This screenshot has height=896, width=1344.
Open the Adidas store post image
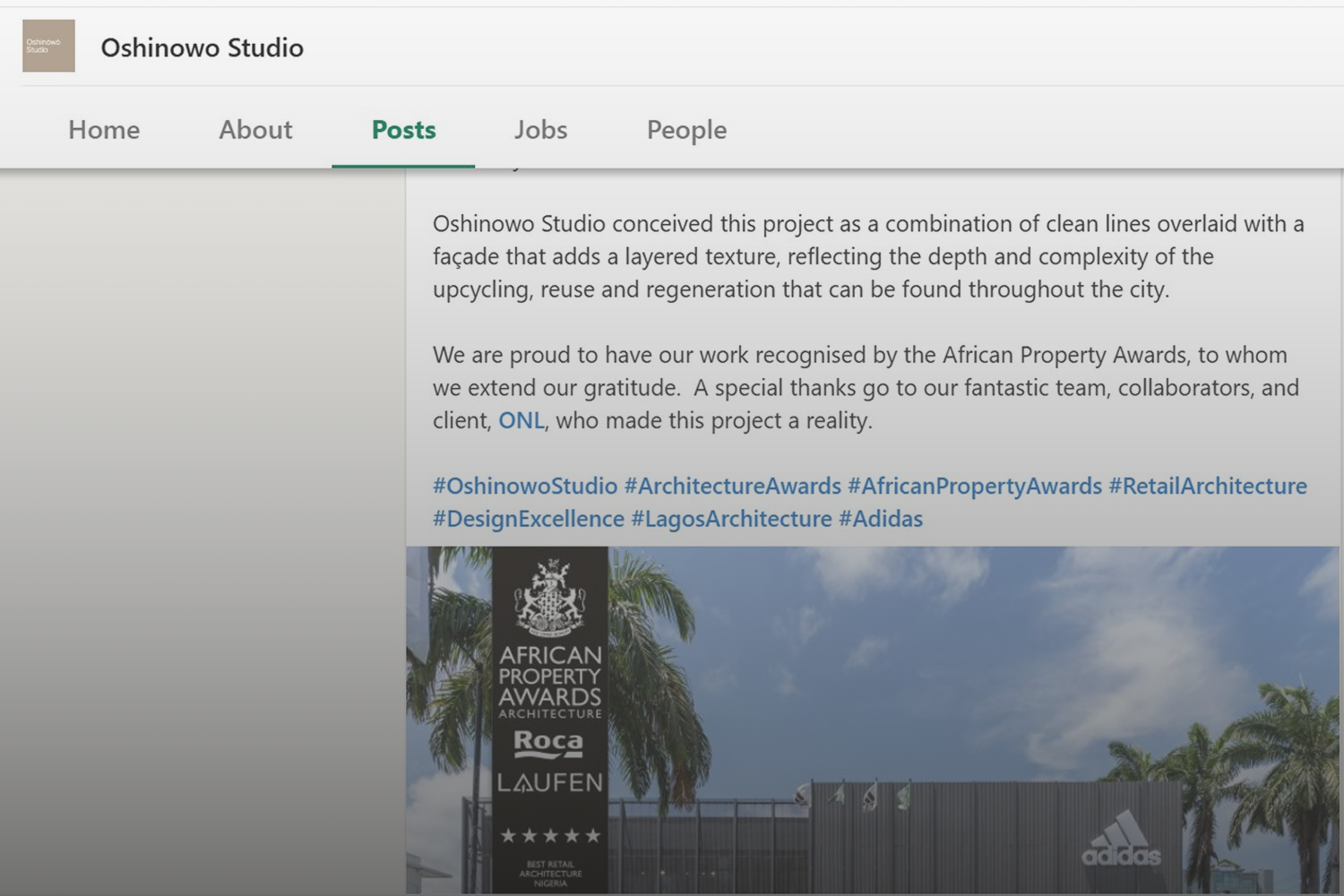pos(873,720)
